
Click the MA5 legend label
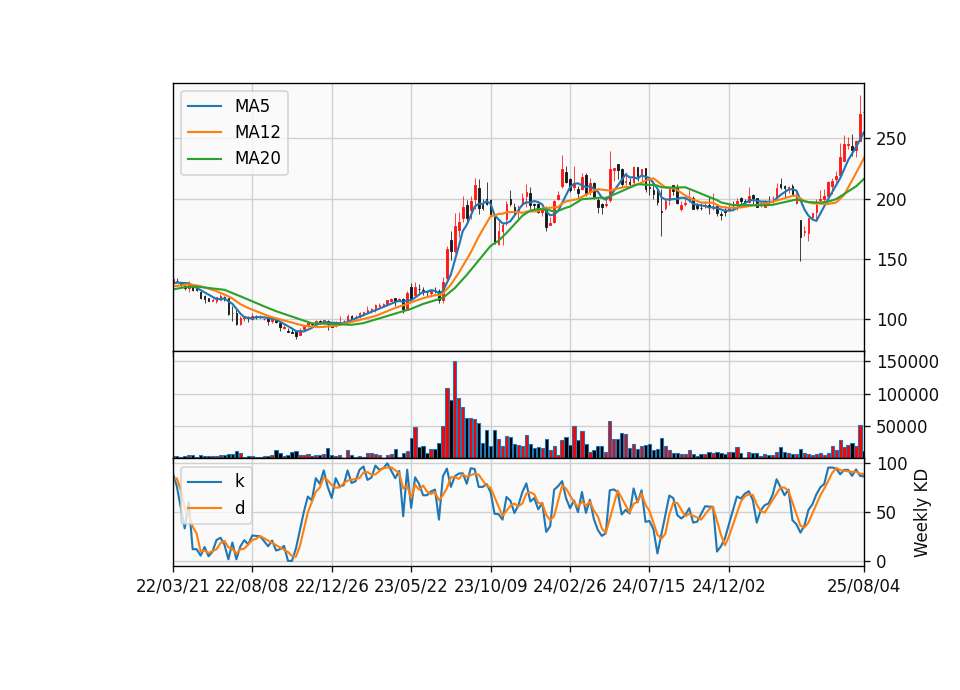click(x=252, y=106)
